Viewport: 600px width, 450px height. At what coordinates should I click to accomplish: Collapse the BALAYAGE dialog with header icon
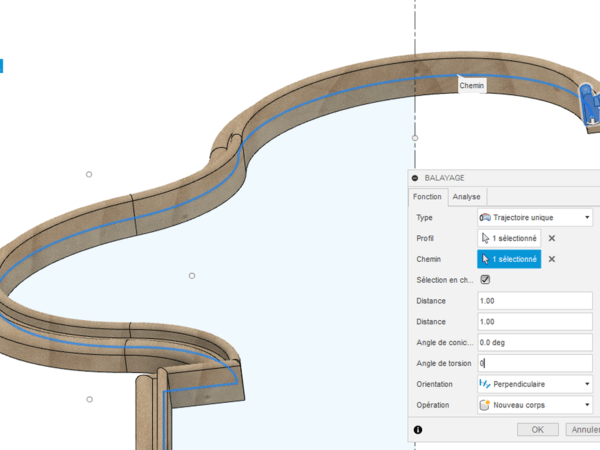415,177
